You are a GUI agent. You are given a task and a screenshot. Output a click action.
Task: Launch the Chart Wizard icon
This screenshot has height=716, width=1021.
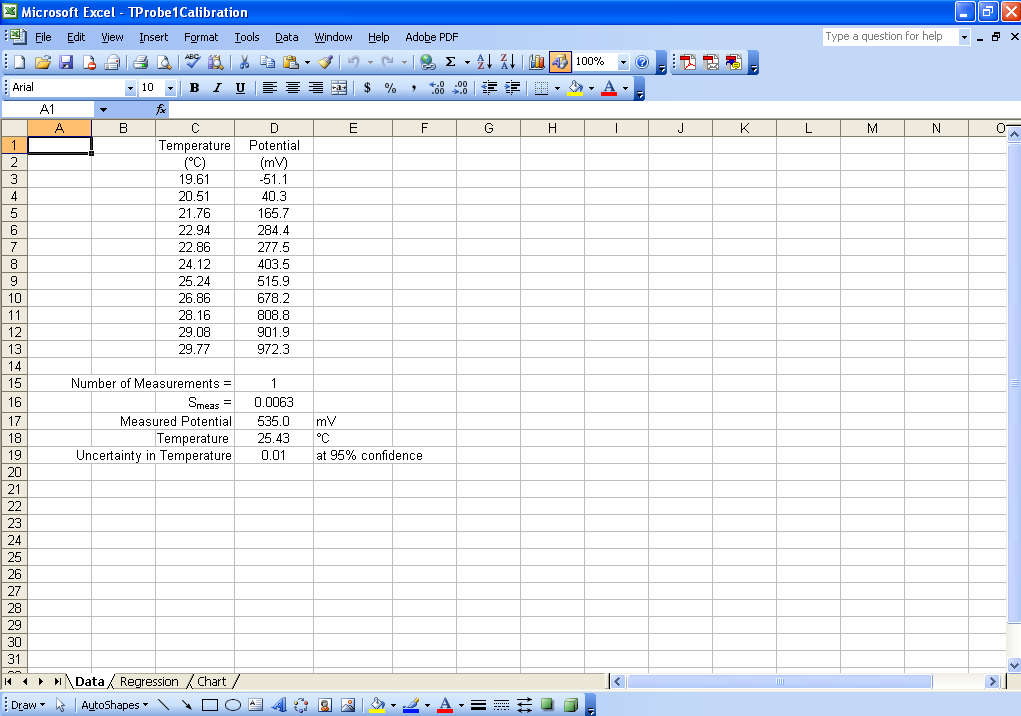[x=537, y=62]
